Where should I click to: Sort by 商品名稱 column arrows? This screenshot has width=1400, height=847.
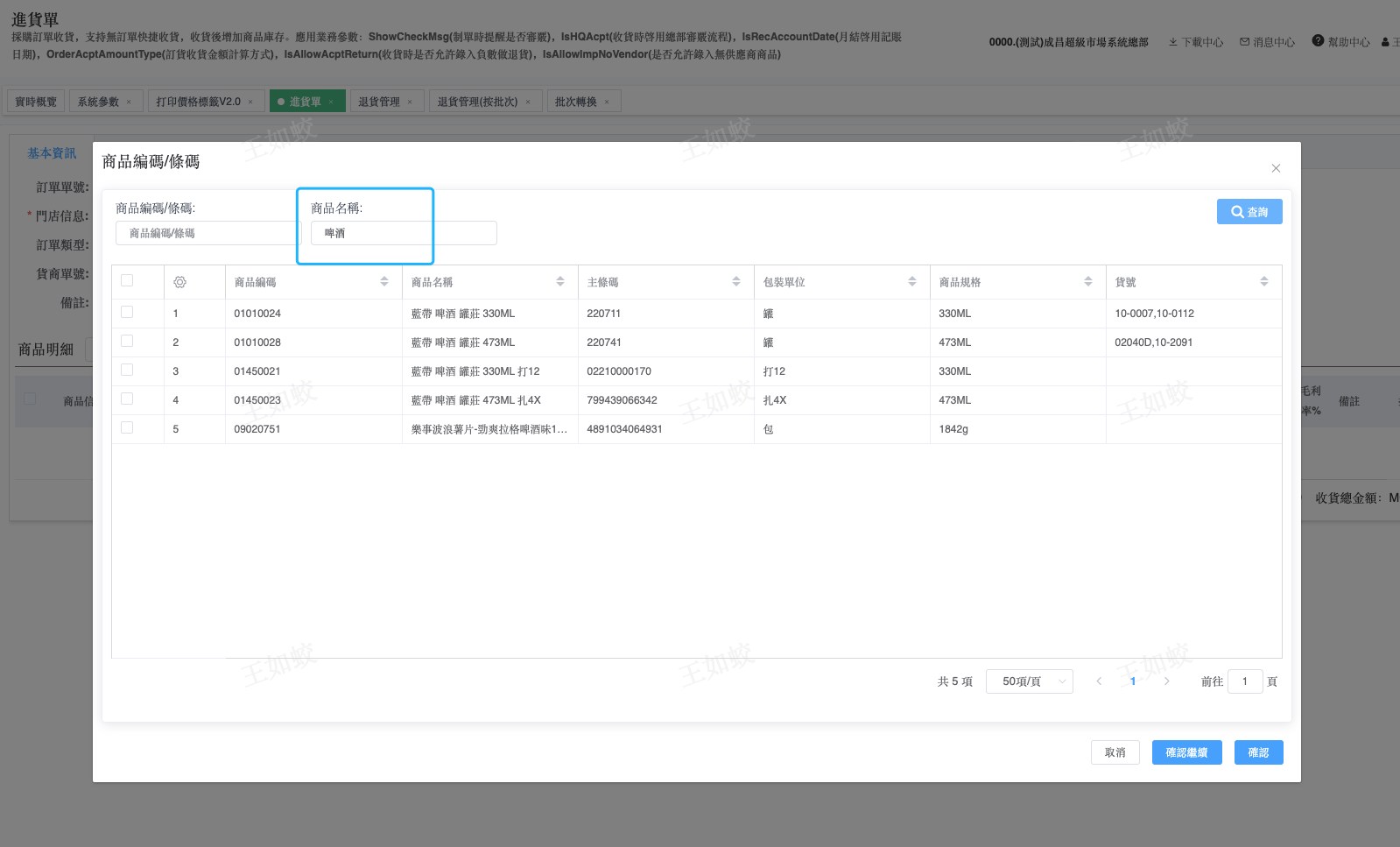(x=559, y=282)
